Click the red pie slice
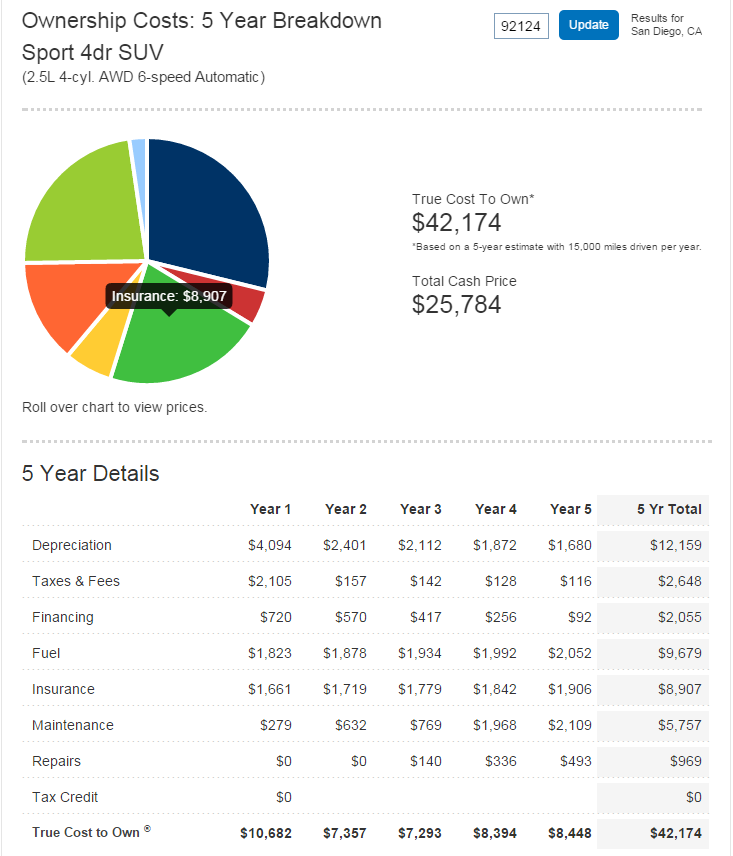The height and width of the screenshot is (856, 733). point(248,303)
